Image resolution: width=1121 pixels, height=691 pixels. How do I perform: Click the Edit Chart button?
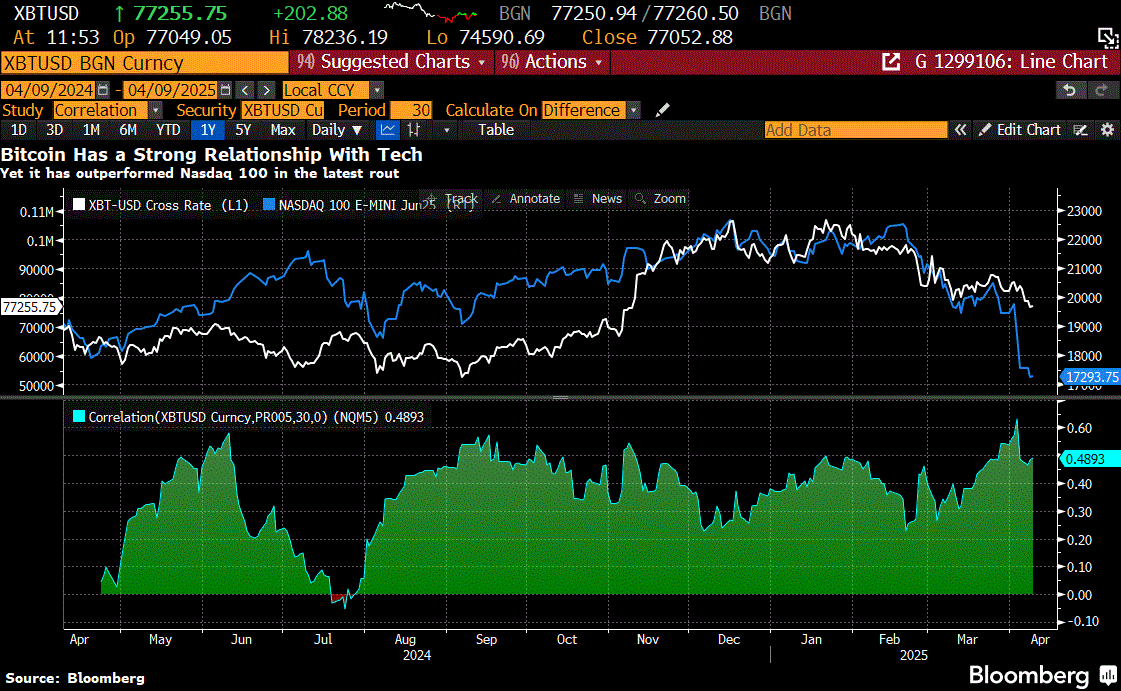coord(1019,130)
